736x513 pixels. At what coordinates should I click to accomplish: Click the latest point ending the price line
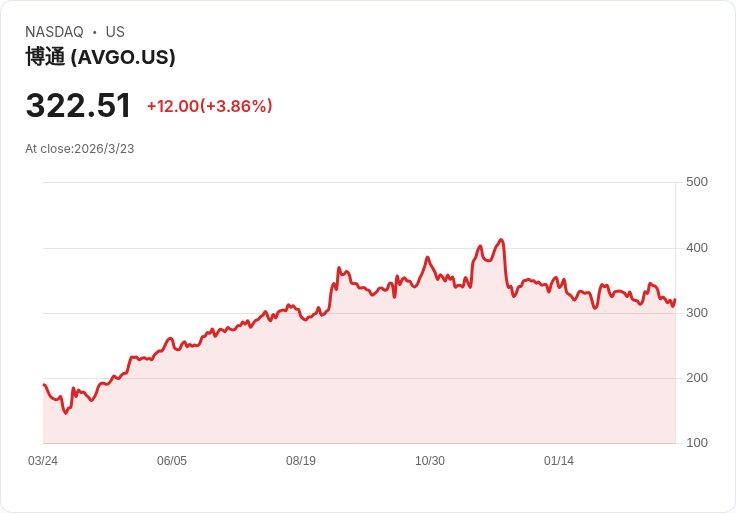[675, 300]
